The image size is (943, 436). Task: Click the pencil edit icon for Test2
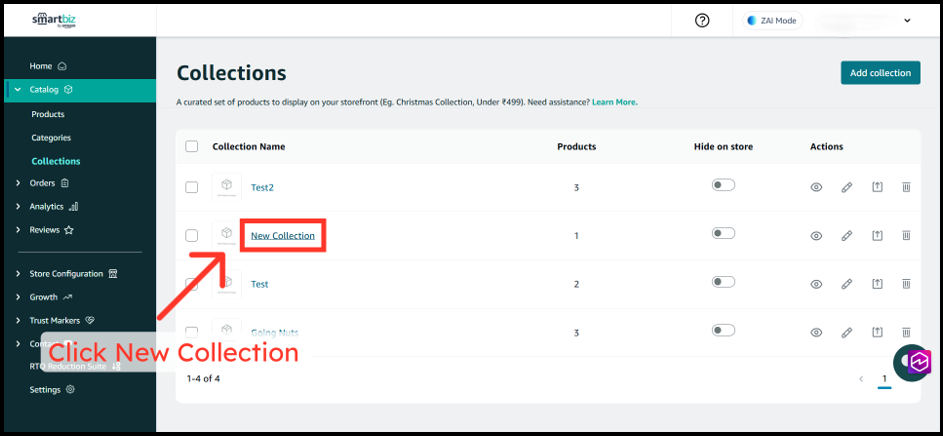click(846, 187)
